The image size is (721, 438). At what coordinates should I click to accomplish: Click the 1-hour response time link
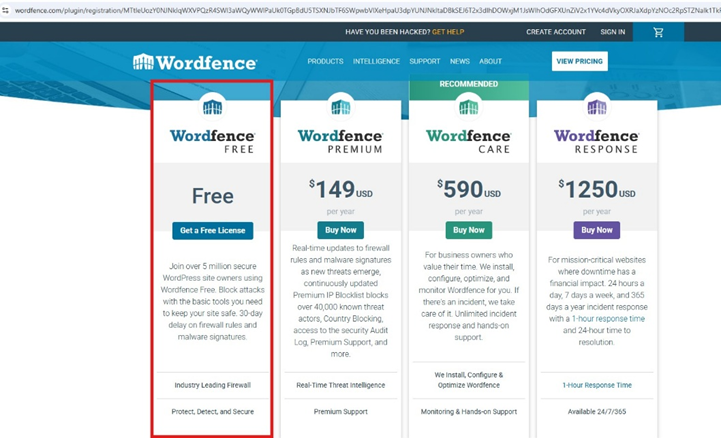click(x=608, y=319)
